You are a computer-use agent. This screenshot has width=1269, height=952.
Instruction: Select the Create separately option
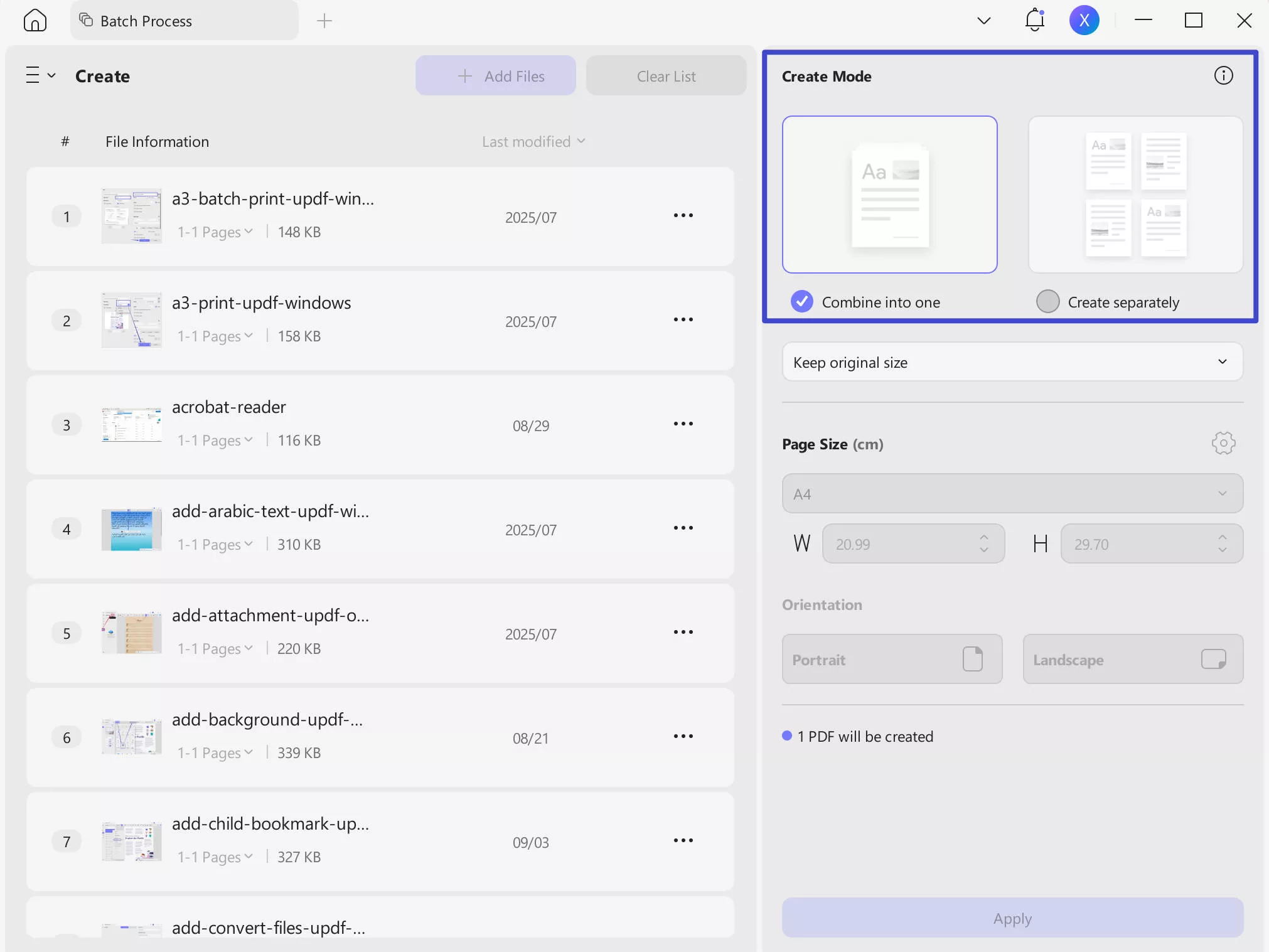[x=1047, y=301]
